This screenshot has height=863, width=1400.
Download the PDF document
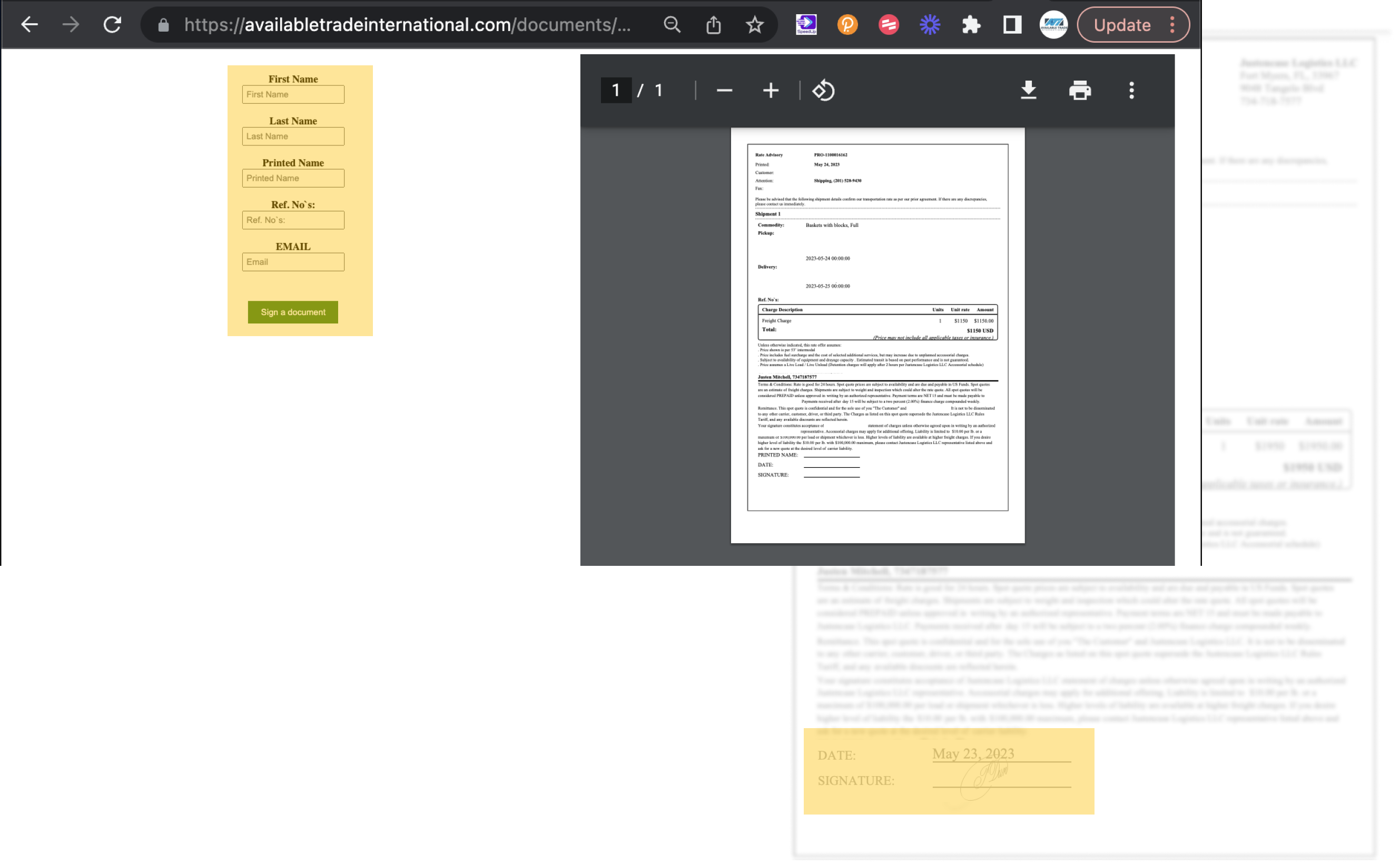(1028, 90)
